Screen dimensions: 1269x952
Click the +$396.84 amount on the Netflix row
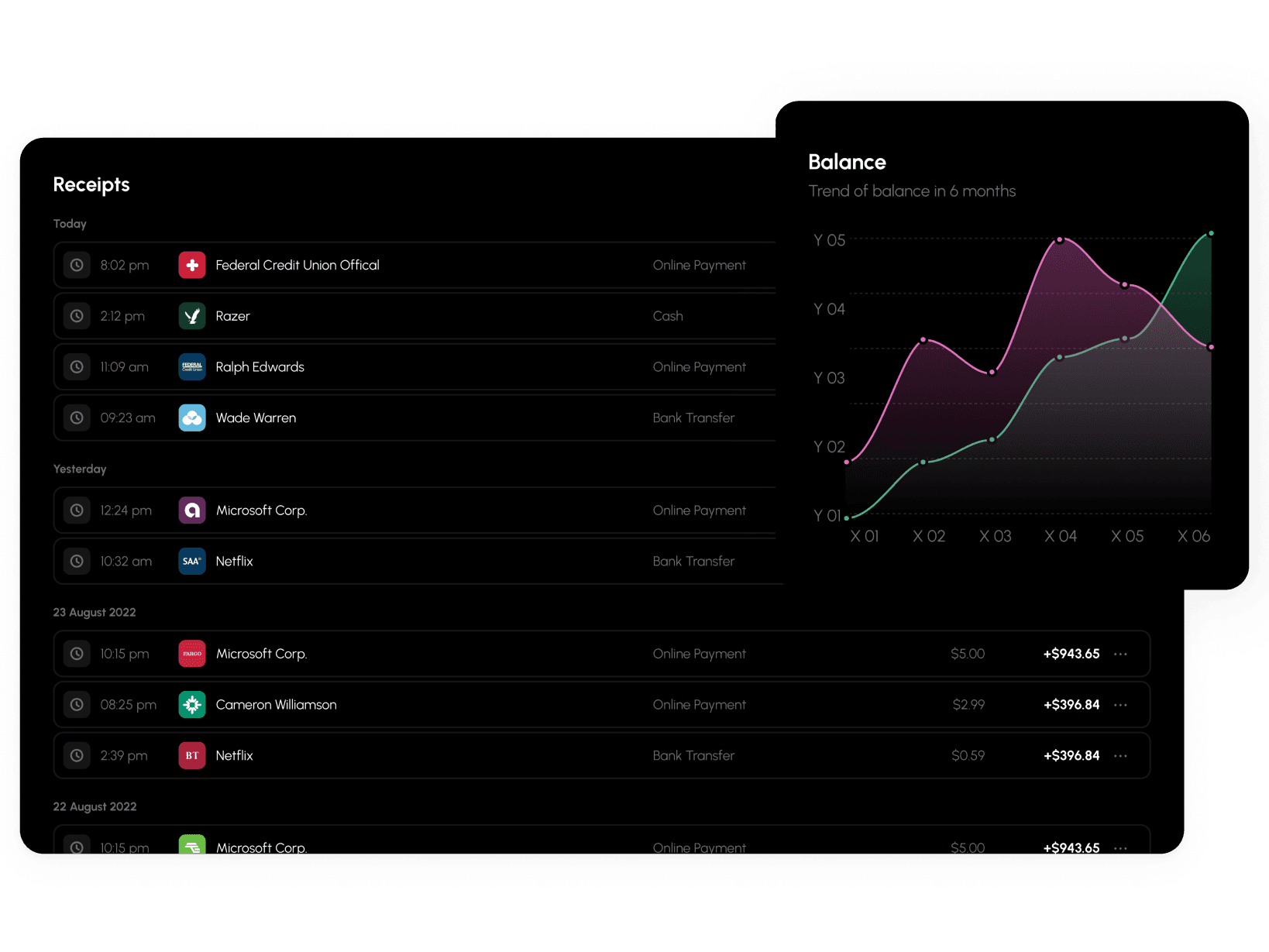click(1071, 755)
